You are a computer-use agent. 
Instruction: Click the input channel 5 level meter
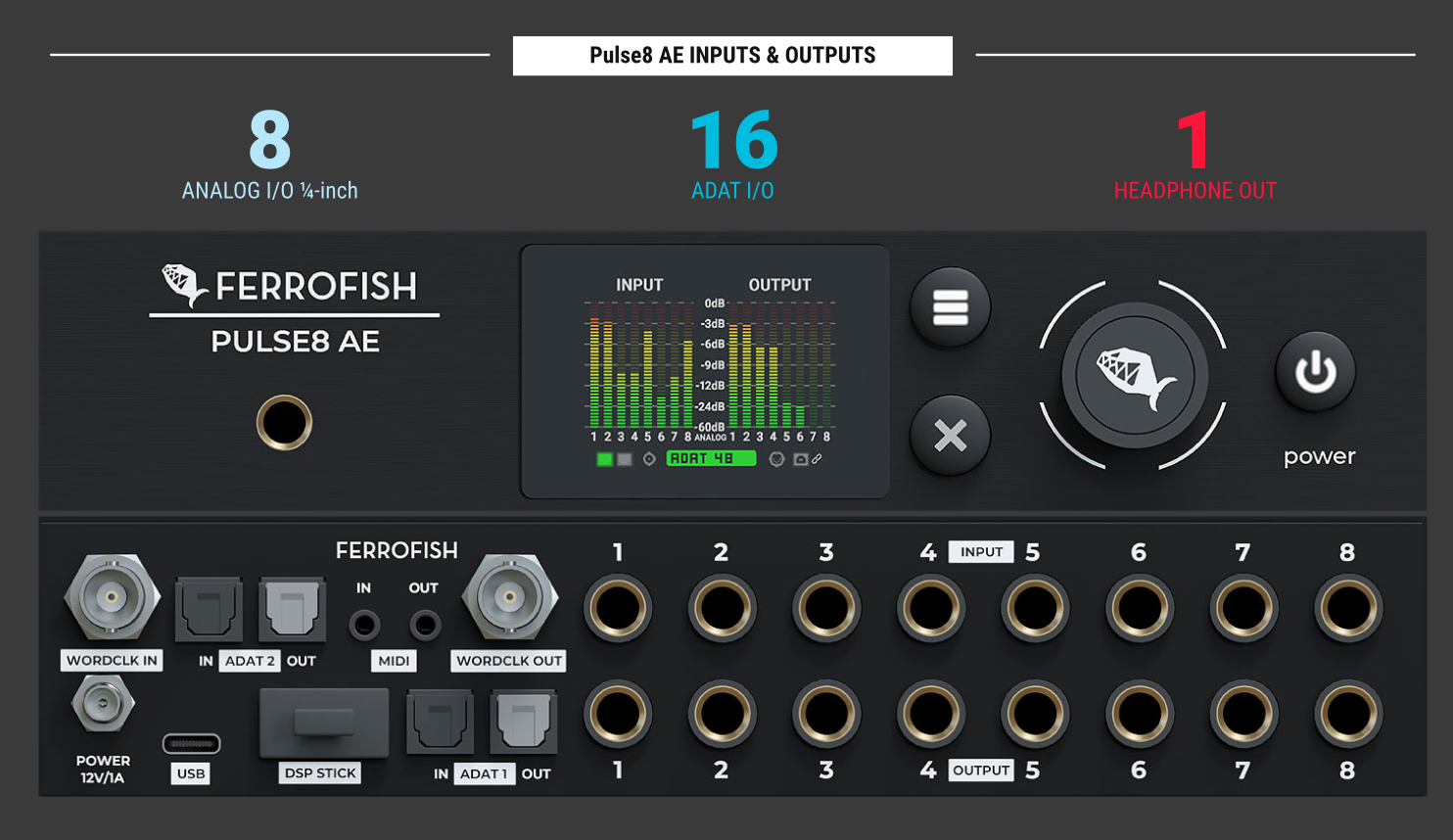pos(647,364)
